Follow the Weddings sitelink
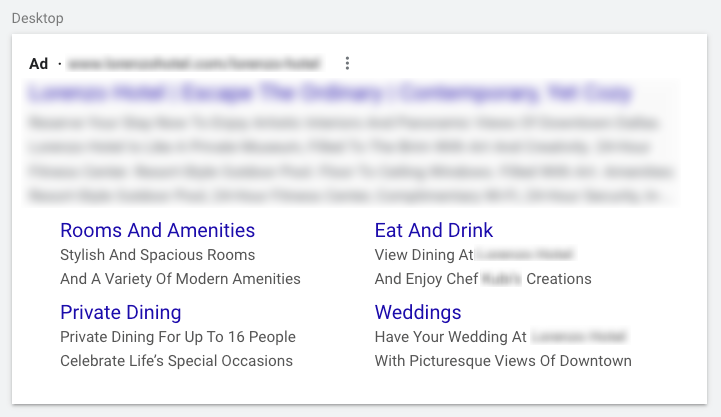The image size is (721, 417). click(x=418, y=312)
